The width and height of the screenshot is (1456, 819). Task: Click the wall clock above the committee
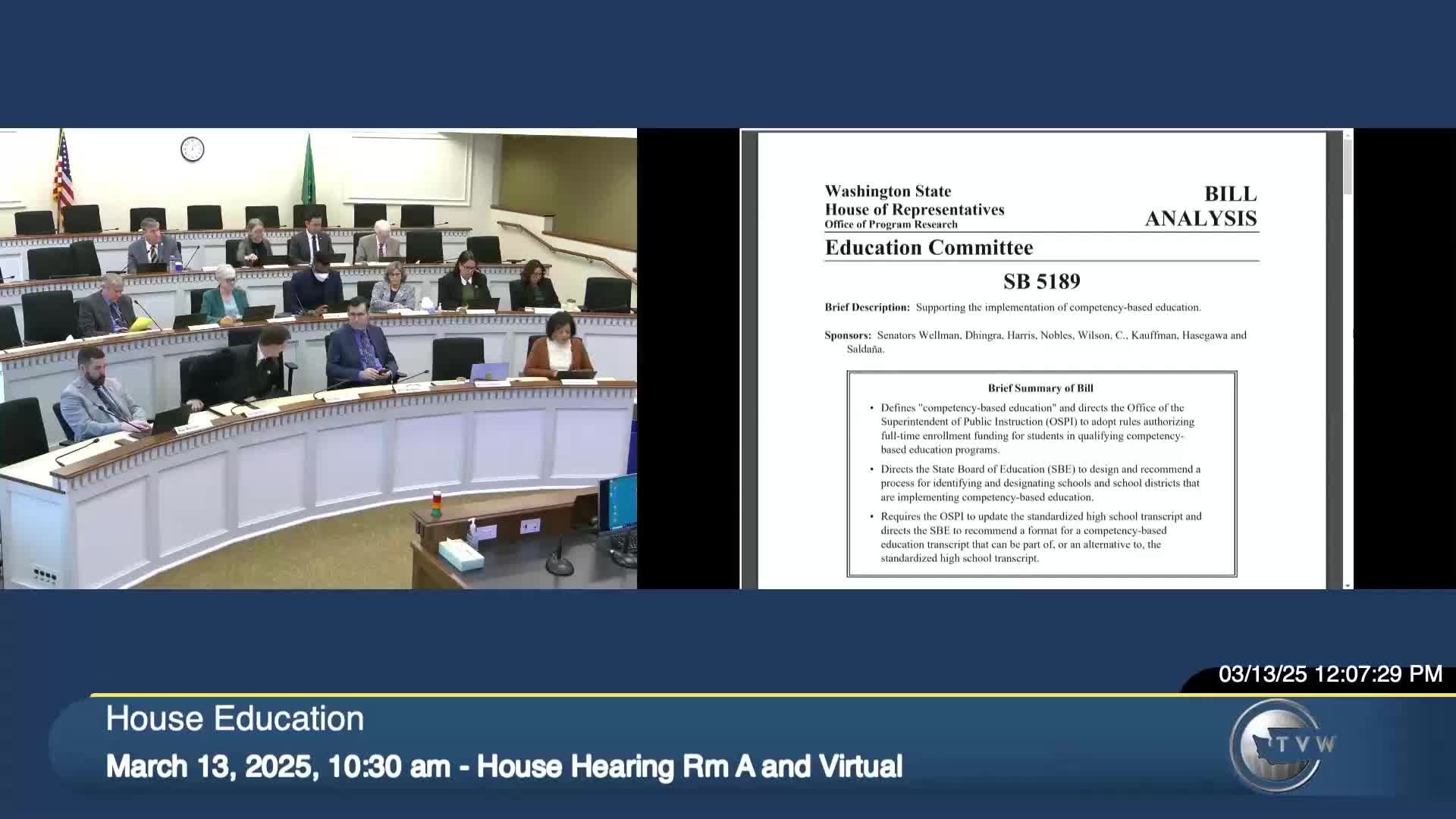[x=192, y=149]
